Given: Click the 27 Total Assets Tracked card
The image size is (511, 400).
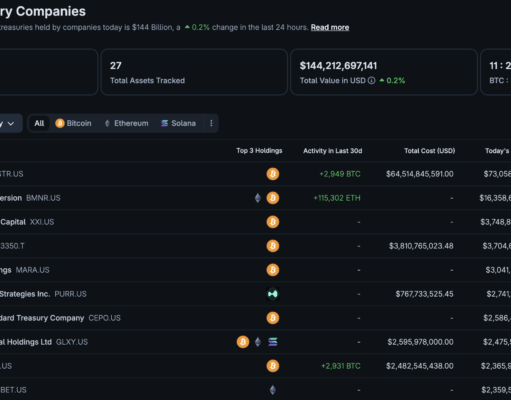Looking at the screenshot, I should (x=194, y=72).
